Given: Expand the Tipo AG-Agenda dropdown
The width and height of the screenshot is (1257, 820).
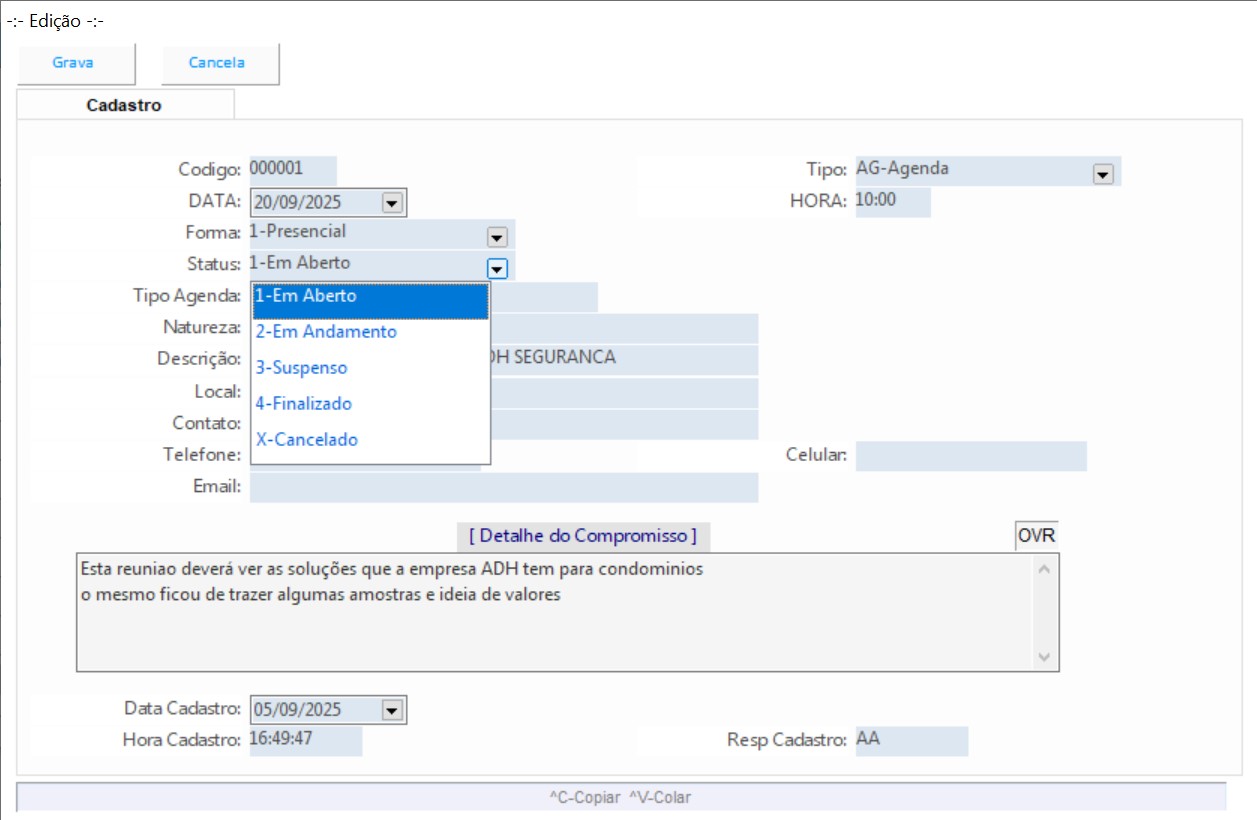Looking at the screenshot, I should [1103, 174].
